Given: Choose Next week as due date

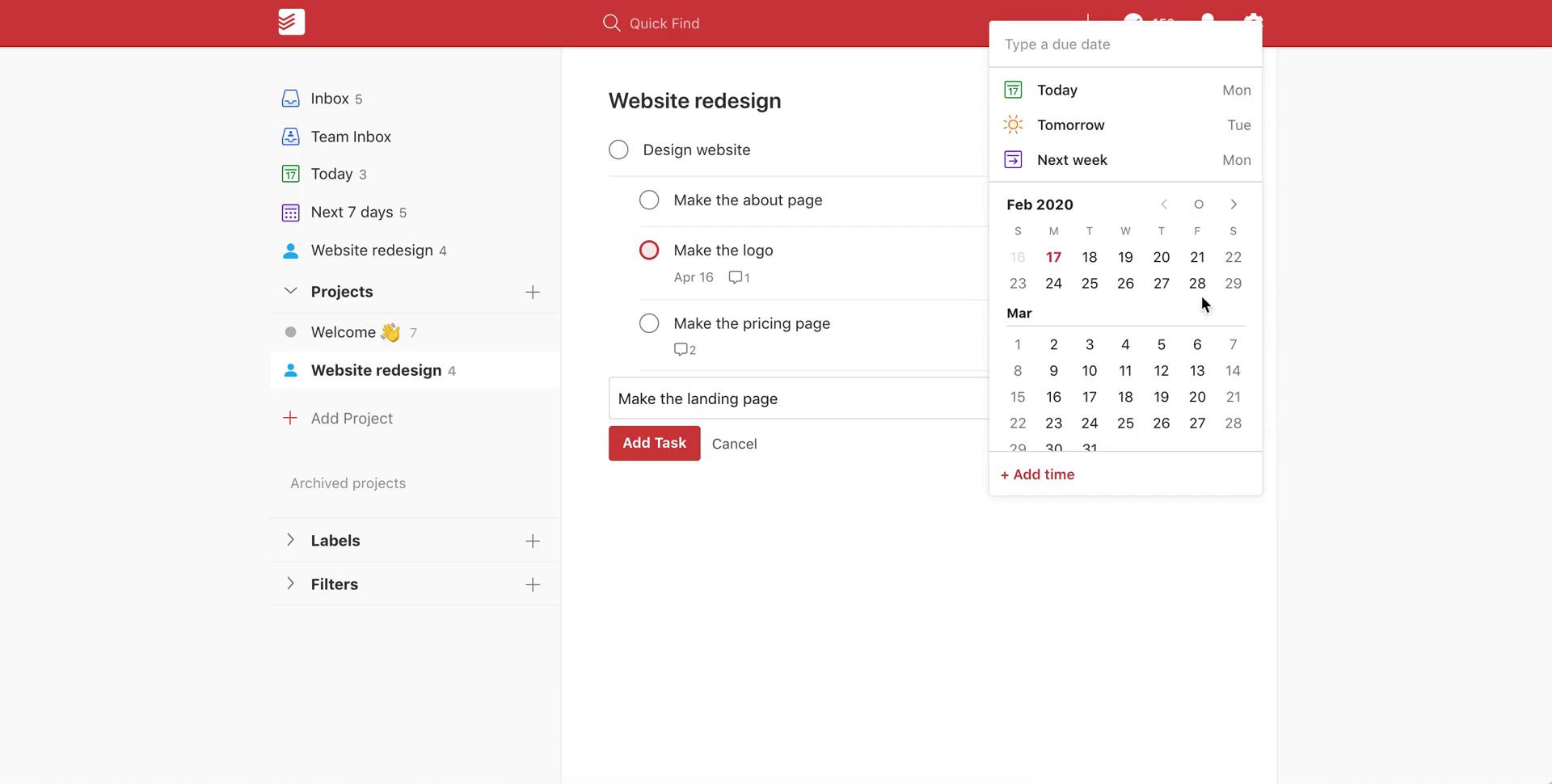Looking at the screenshot, I should (1125, 160).
